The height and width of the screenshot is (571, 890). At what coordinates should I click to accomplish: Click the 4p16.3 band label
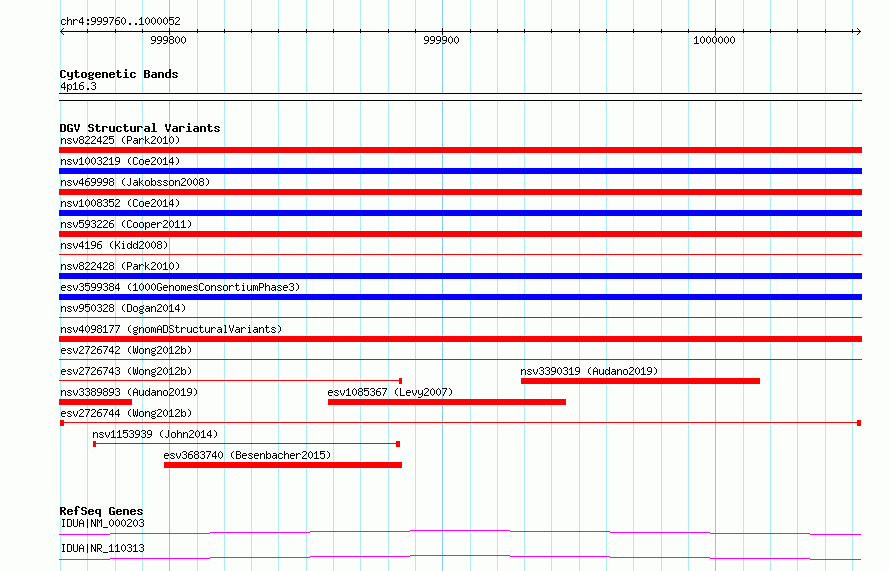point(78,86)
